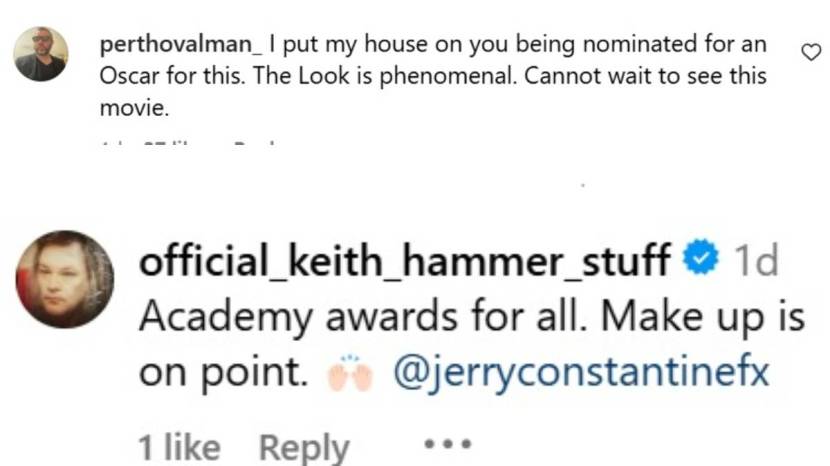
Task: Reply to Keith Hammer's comment
Action: tap(304, 446)
